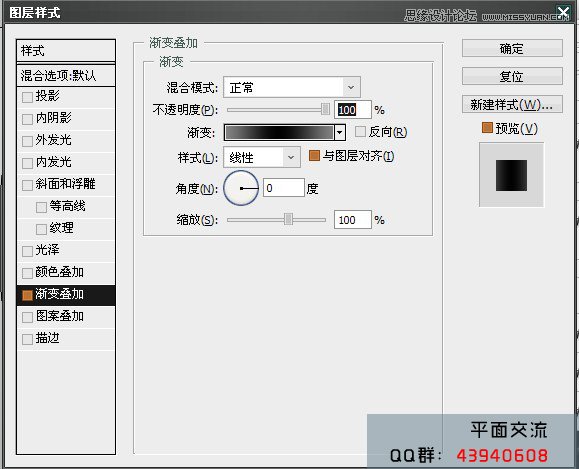This screenshot has width=579, height=469.
Task: Click the 缩放 slider handle
Action: [288, 219]
